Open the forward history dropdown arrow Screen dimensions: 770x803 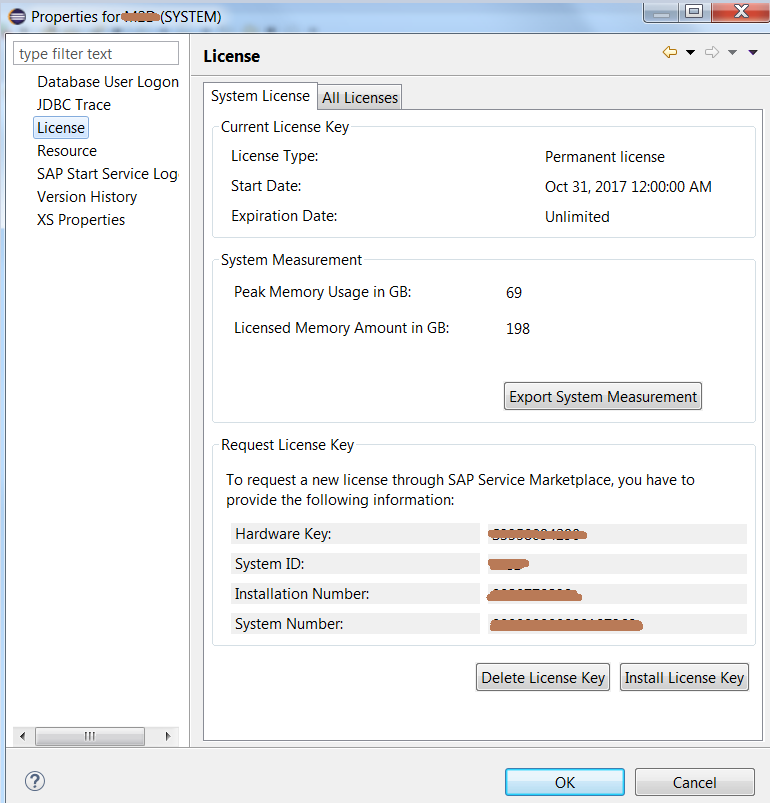pyautogui.click(x=733, y=52)
